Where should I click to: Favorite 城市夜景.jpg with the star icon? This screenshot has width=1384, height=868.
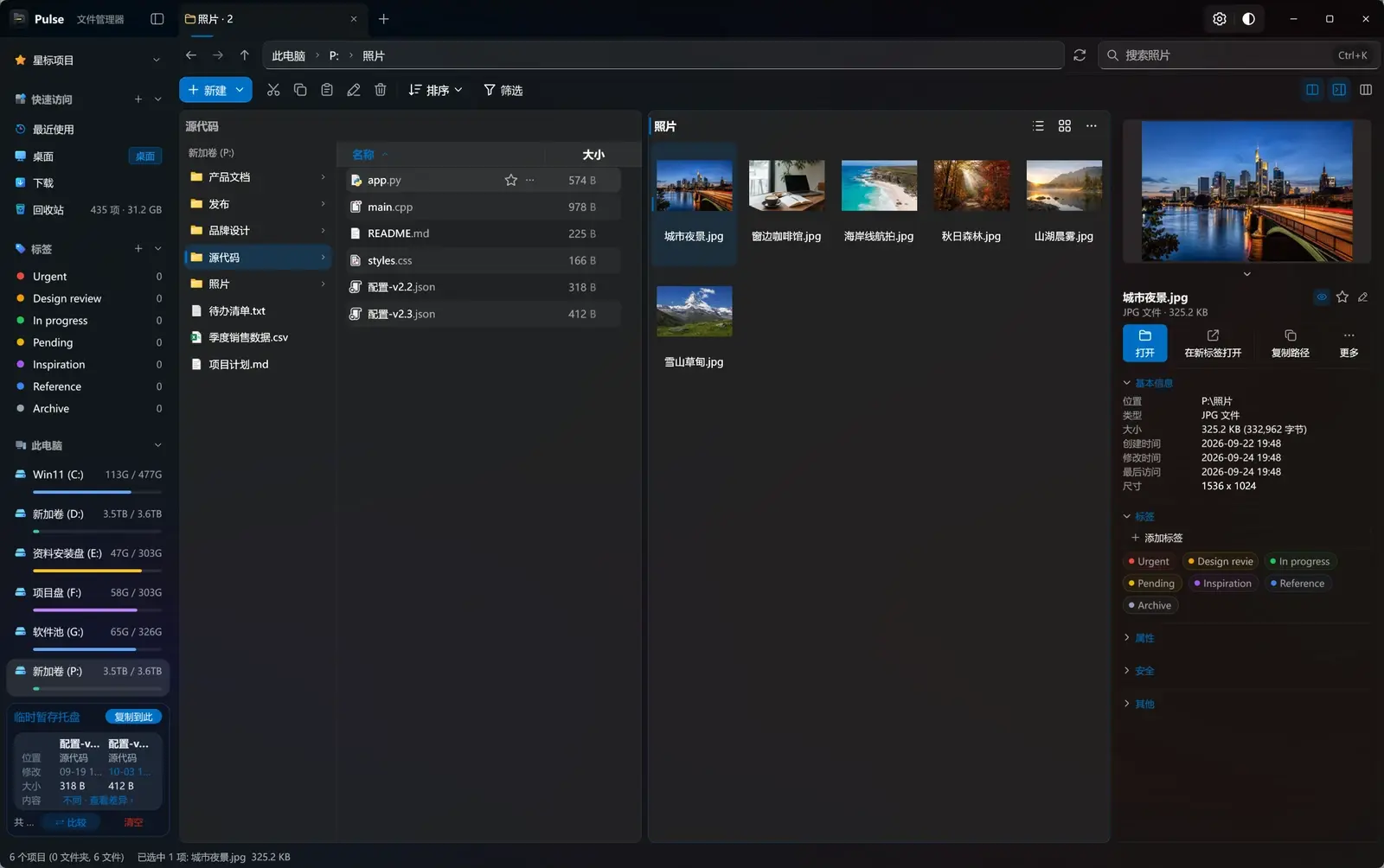(1342, 297)
